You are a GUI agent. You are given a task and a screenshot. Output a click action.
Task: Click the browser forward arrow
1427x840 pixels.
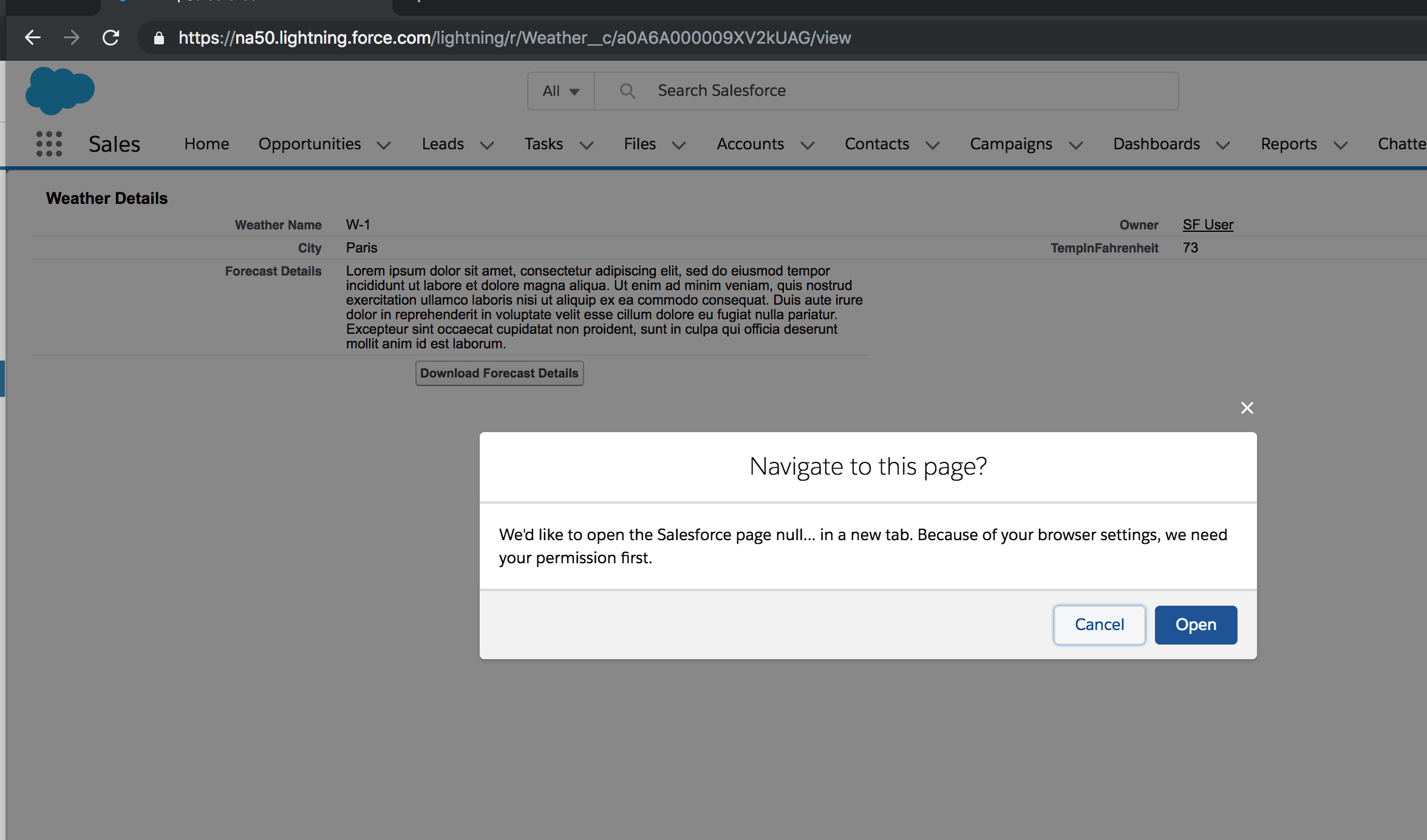(71, 37)
